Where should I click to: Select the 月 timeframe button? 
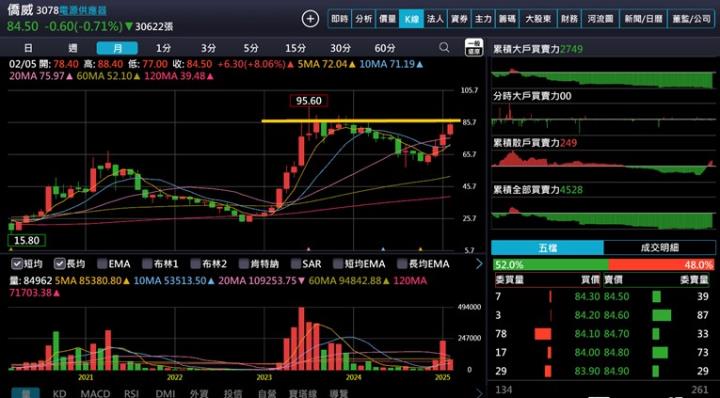(117, 48)
